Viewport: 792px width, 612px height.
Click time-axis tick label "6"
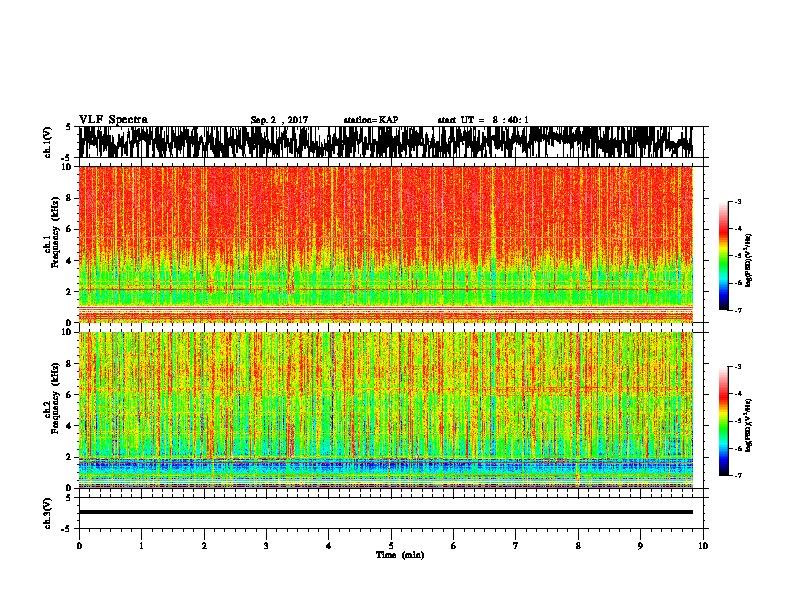(x=454, y=546)
